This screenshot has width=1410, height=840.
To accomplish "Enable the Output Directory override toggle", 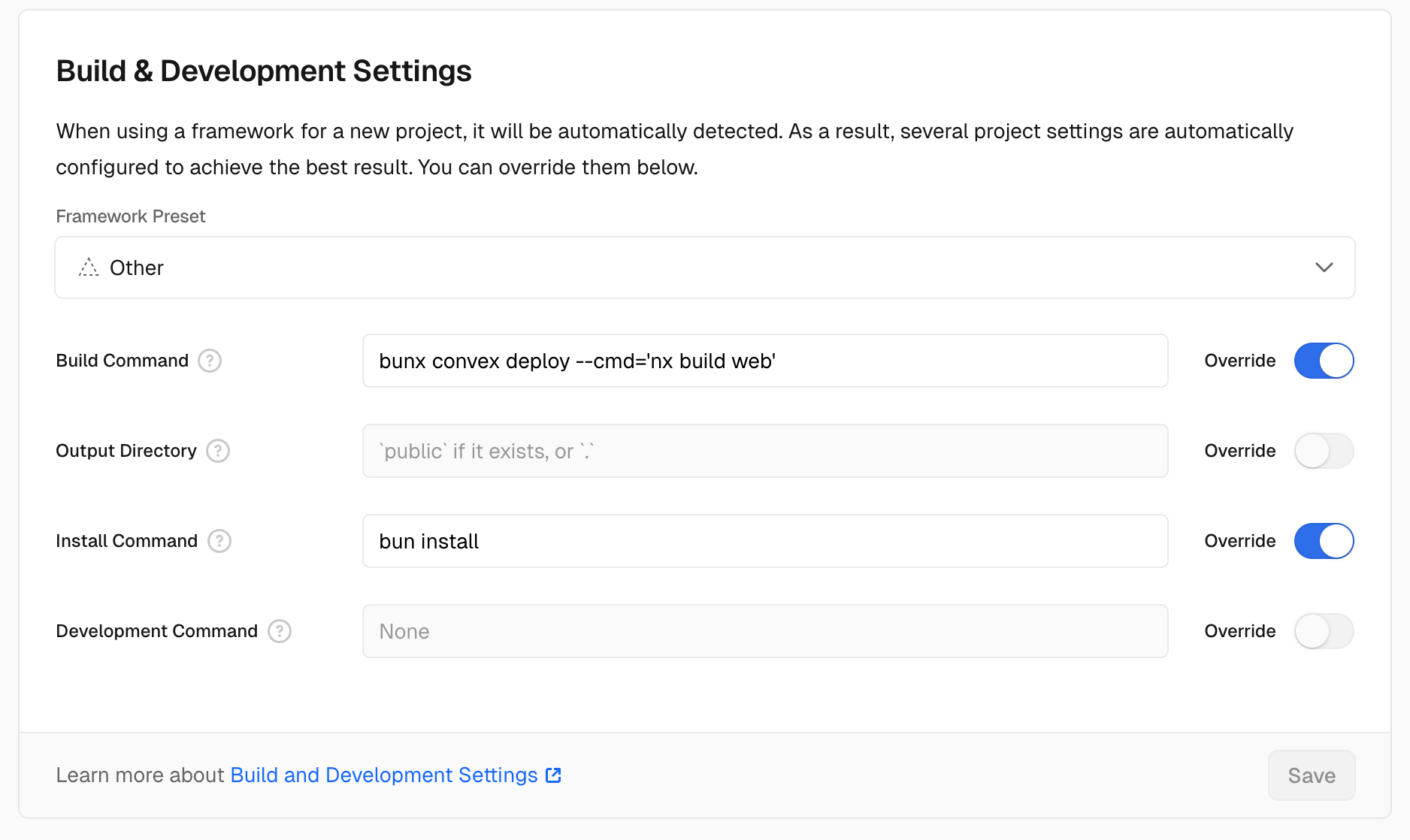I will (x=1324, y=451).
